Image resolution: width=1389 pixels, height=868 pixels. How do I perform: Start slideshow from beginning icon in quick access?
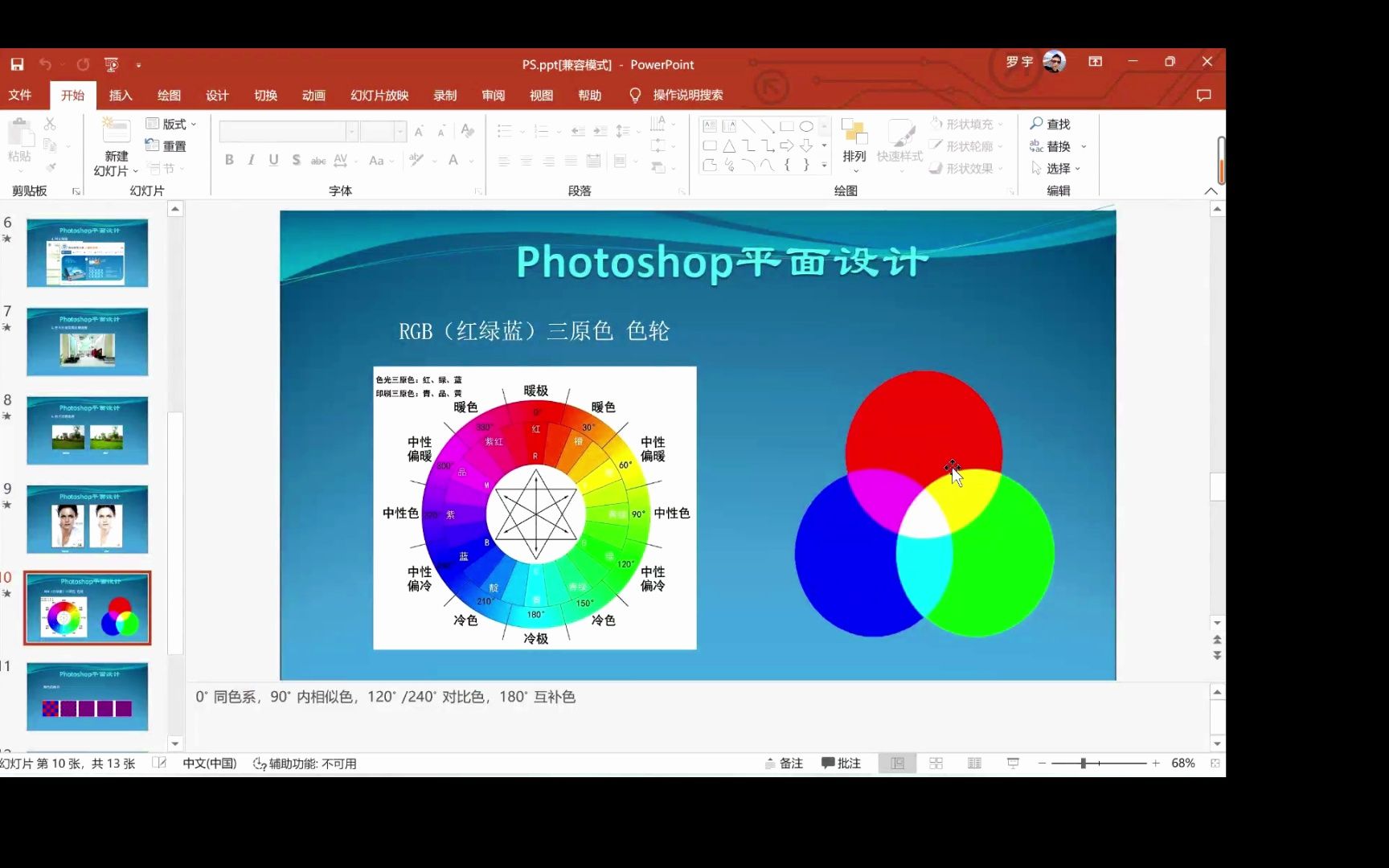coord(112,64)
